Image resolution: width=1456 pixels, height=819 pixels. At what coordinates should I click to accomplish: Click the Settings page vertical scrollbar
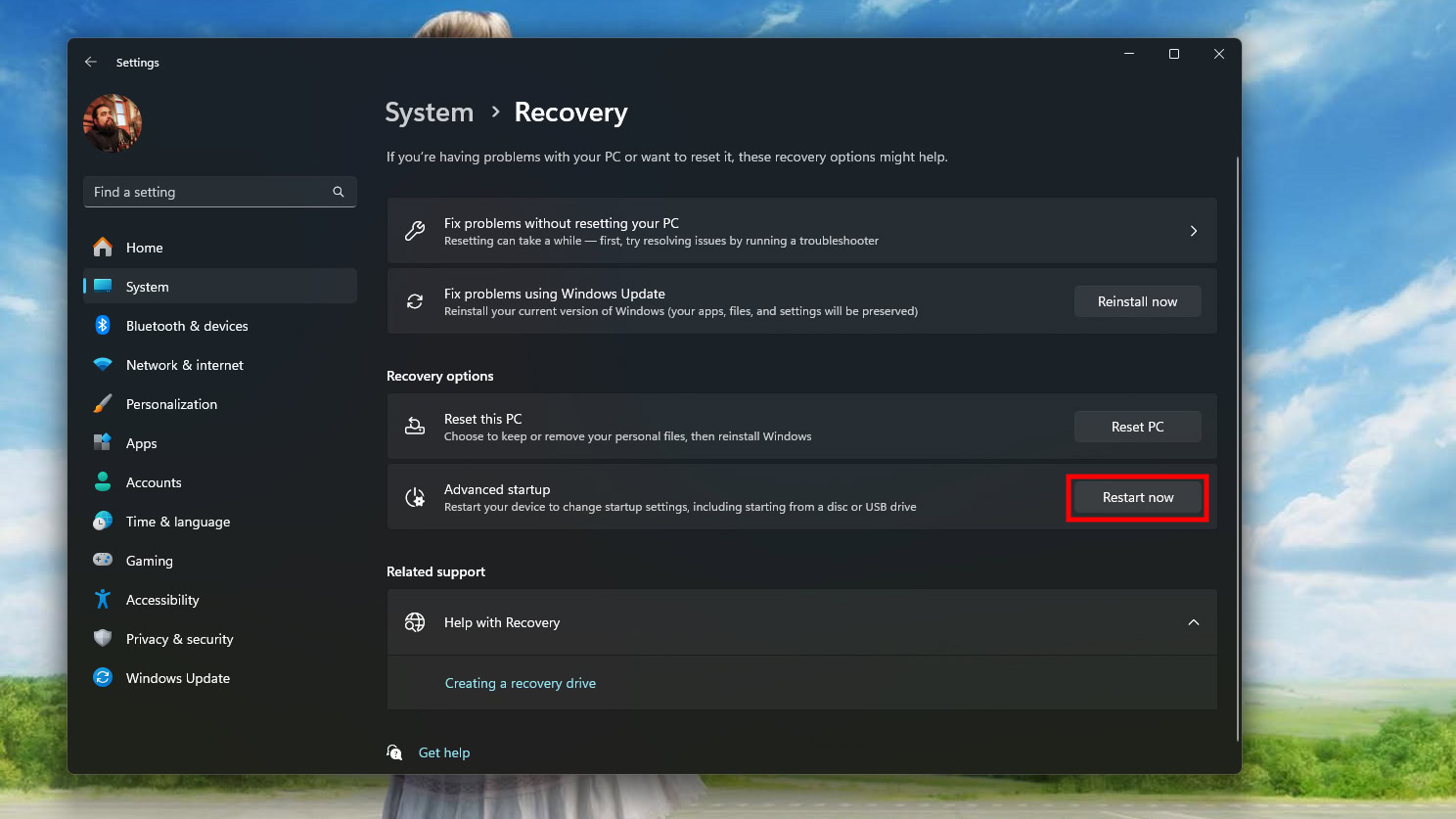click(1238, 448)
